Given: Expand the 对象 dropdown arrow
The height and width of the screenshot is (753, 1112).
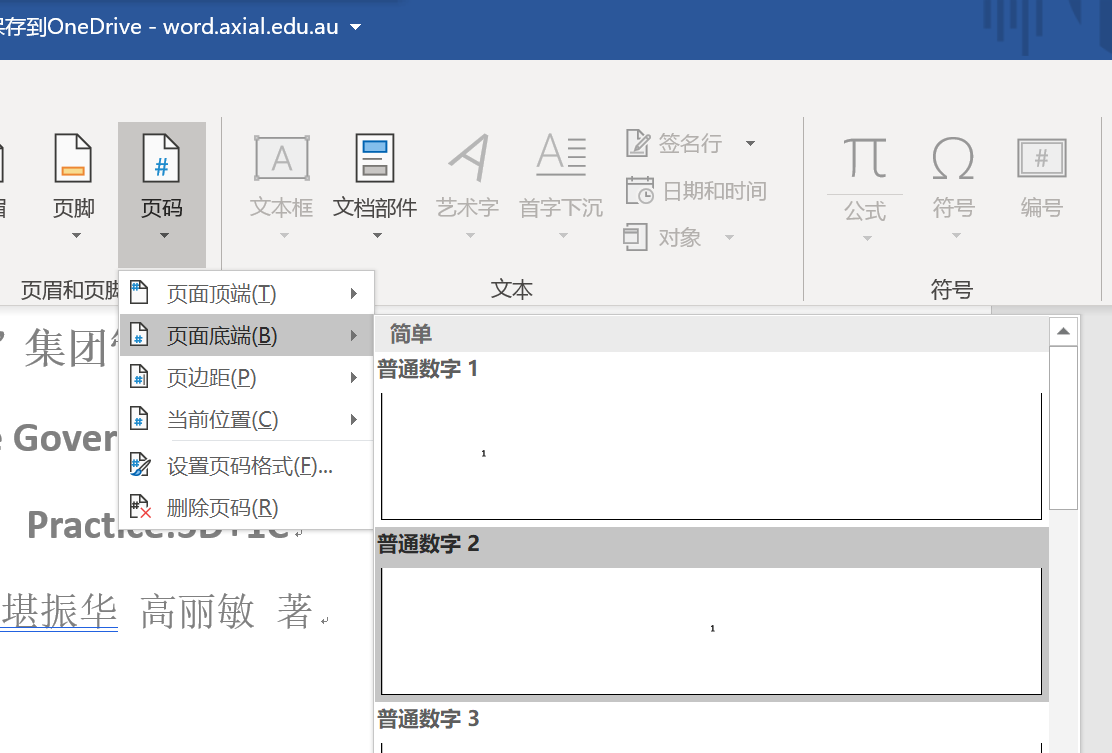Looking at the screenshot, I should coord(730,238).
